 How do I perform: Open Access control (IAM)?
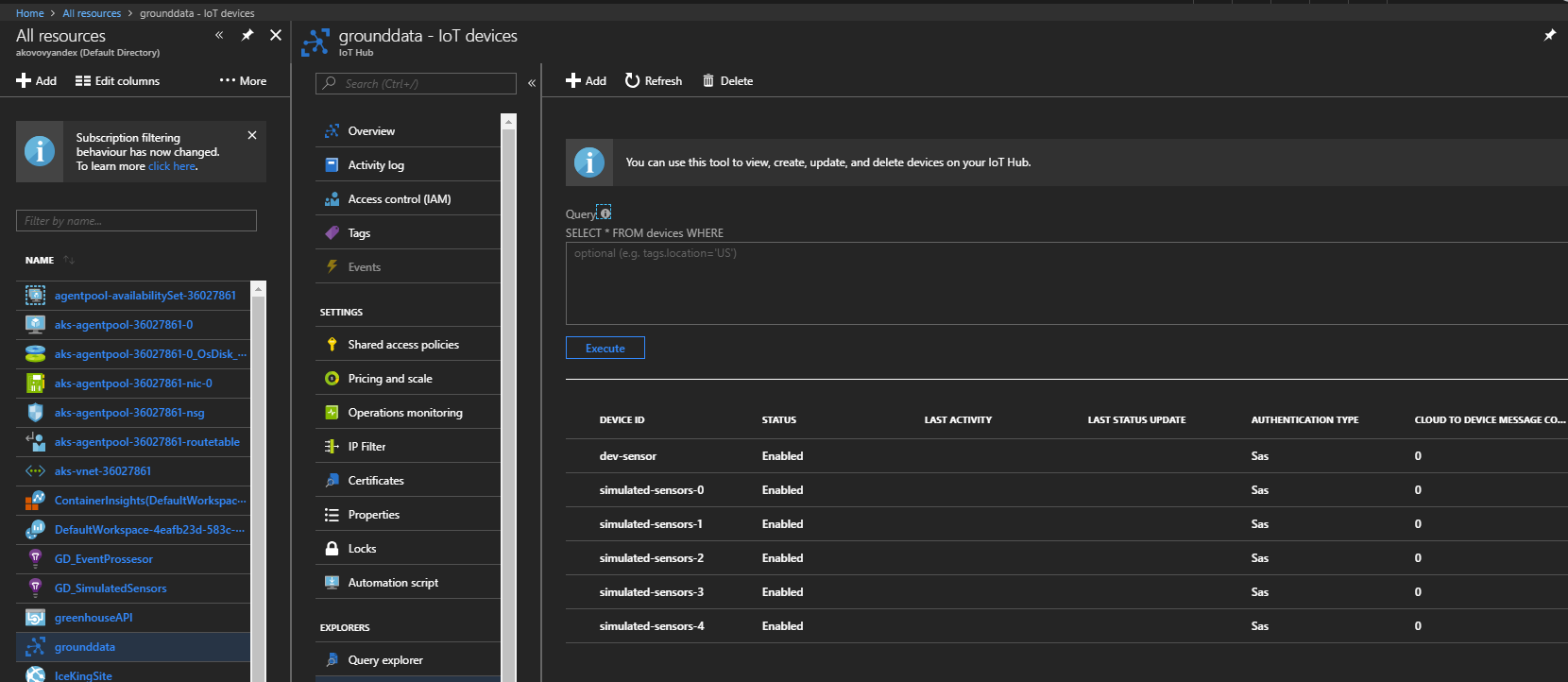[408, 198]
